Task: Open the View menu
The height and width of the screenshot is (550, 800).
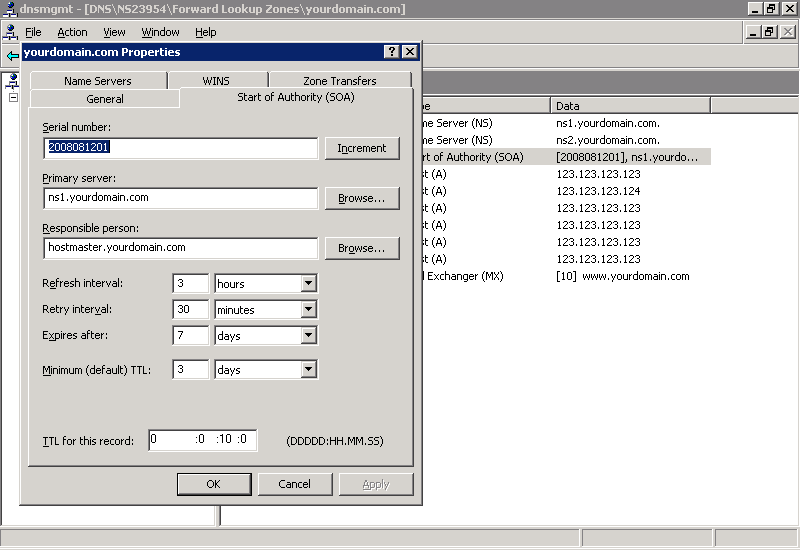Action: [x=114, y=32]
